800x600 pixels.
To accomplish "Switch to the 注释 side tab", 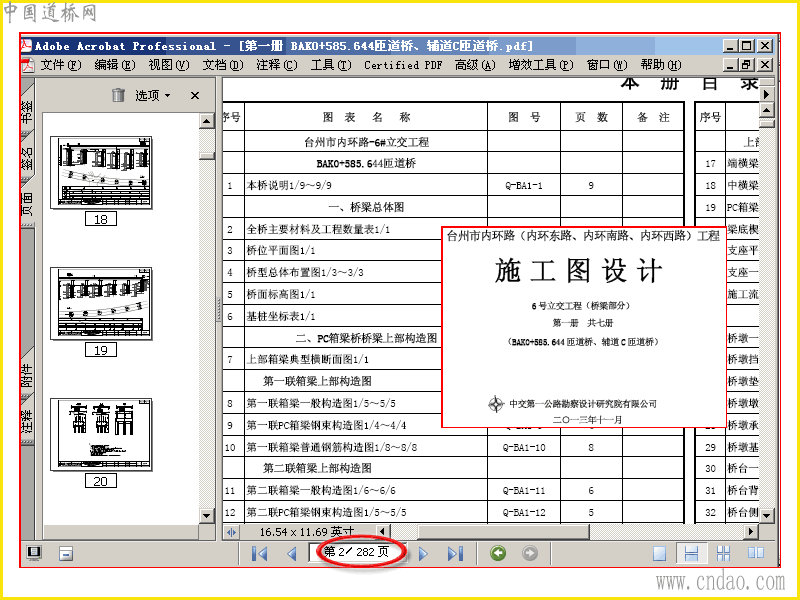I will click(27, 423).
